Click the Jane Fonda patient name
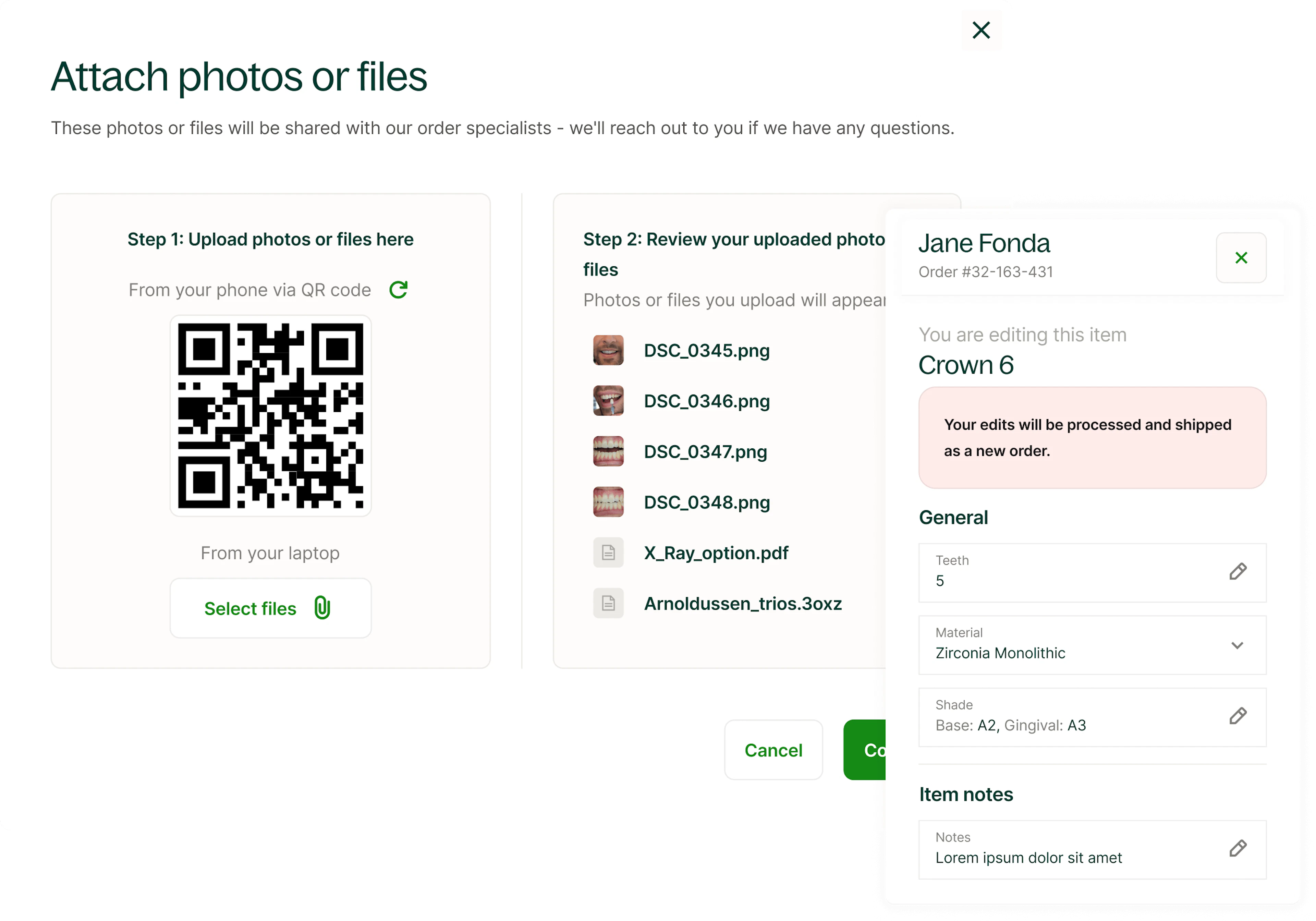The image size is (1316, 921). (x=984, y=243)
